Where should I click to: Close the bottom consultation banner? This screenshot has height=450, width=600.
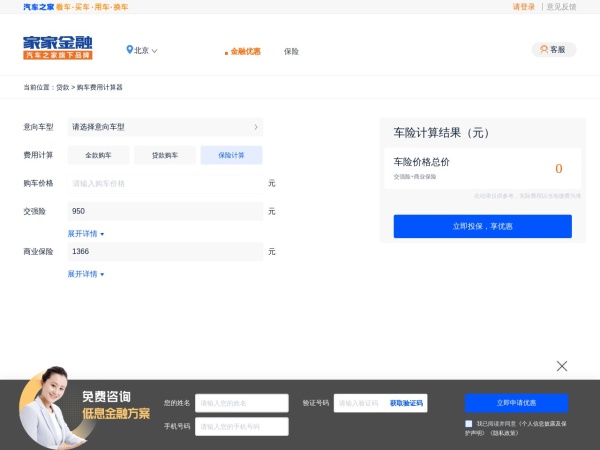562,366
